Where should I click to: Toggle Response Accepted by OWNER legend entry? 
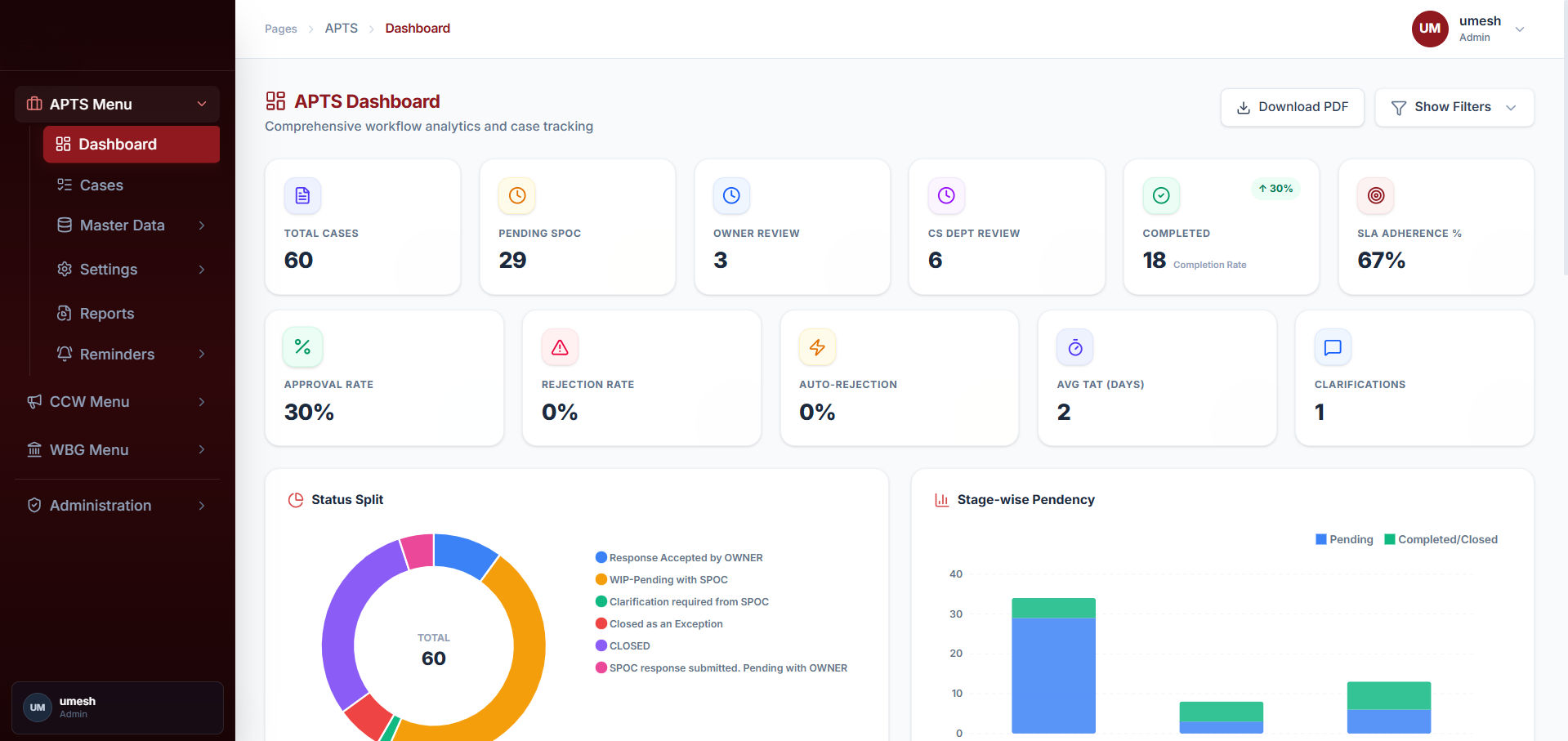point(680,557)
